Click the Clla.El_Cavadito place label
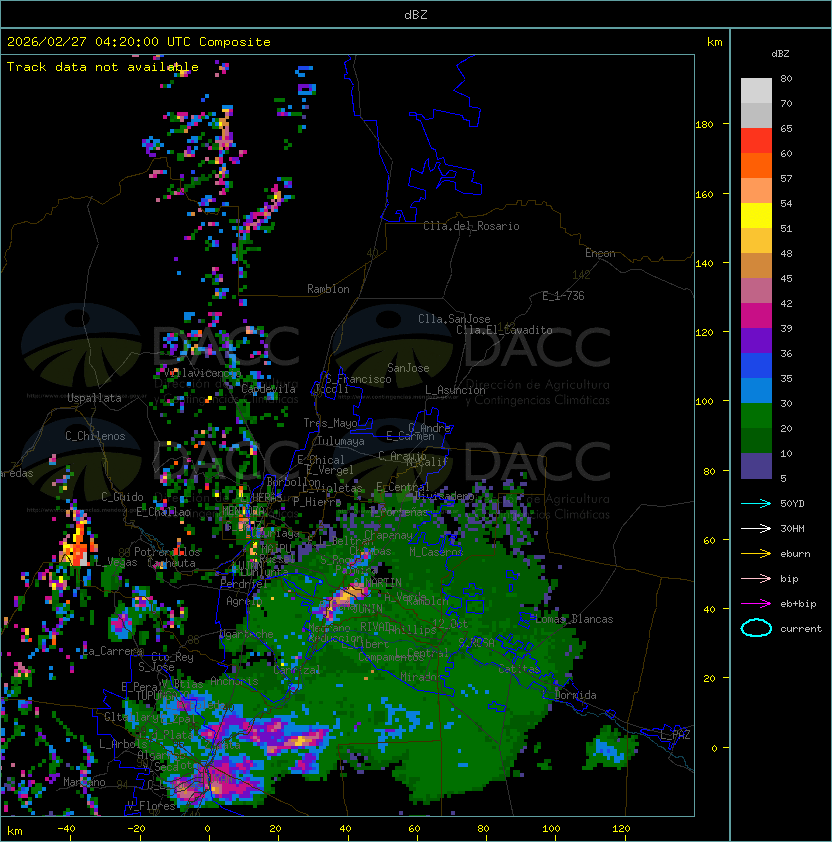Image resolution: width=832 pixels, height=842 pixels. pyautogui.click(x=504, y=330)
